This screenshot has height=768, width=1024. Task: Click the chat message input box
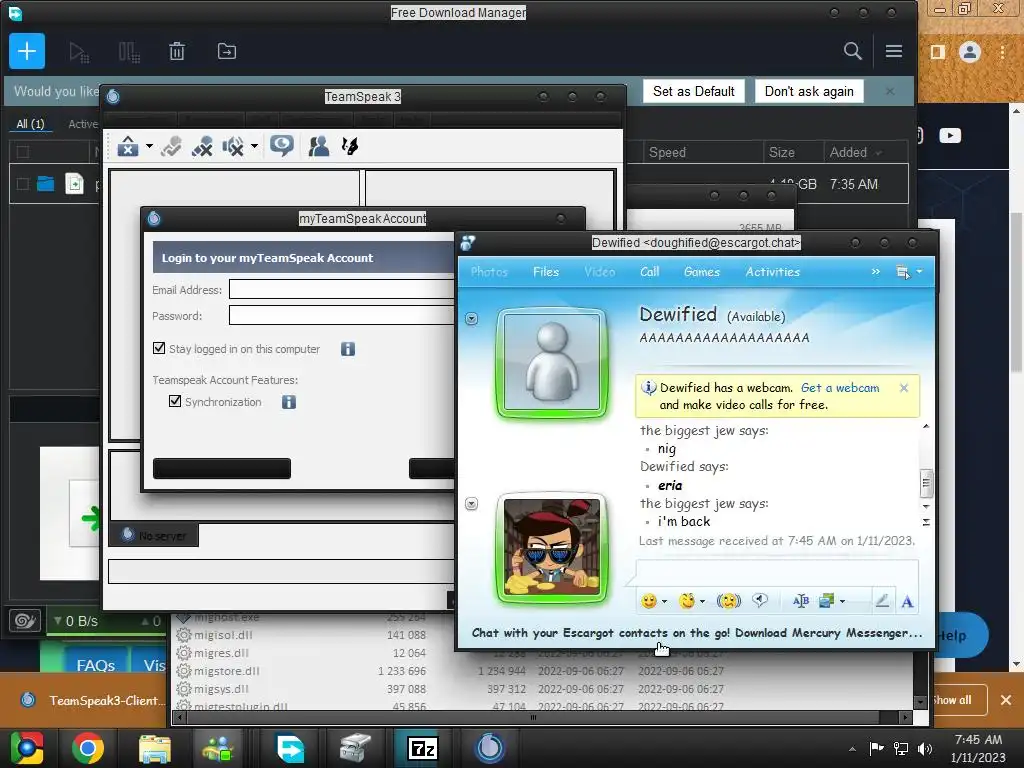coord(777,572)
